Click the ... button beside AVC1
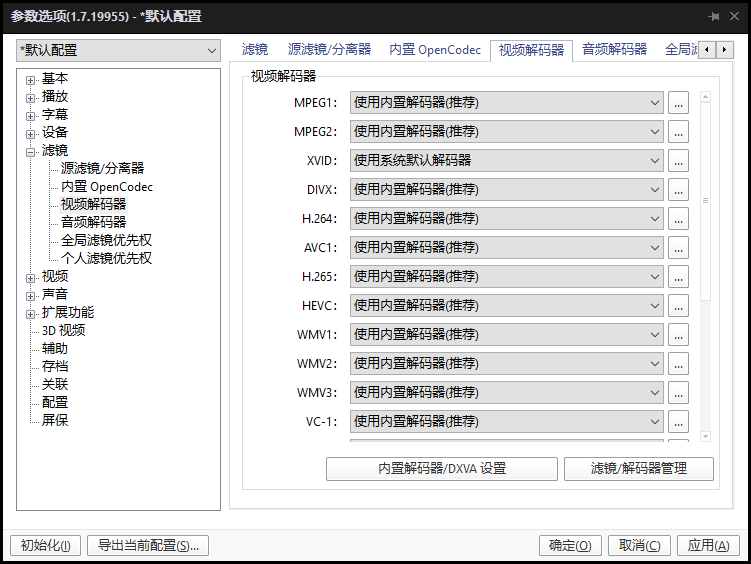Image resolution: width=751 pixels, height=564 pixels. click(678, 248)
